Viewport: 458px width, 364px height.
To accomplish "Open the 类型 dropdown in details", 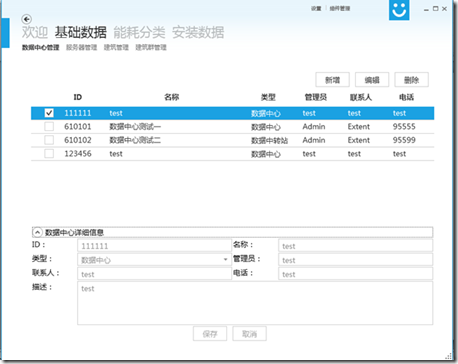I will click(x=225, y=260).
